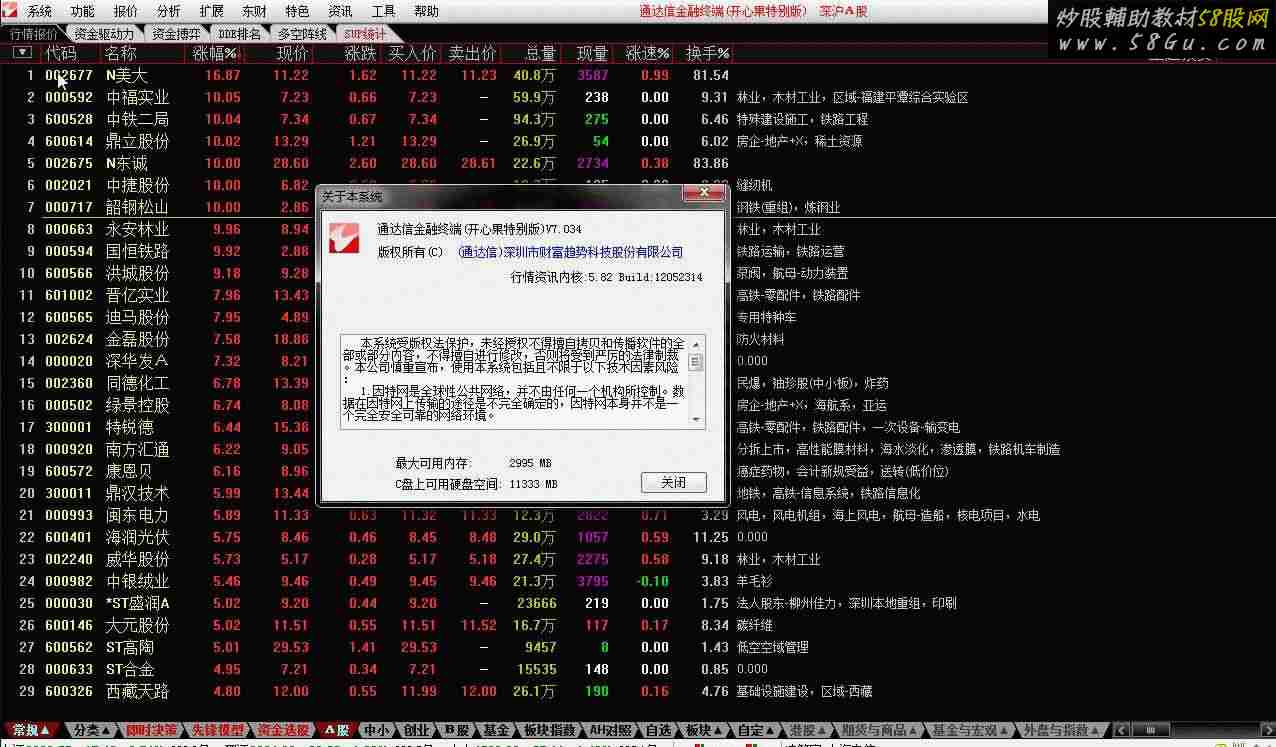Click the 关闭 button in the about dialog
1276x747 pixels.
[x=673, y=482]
